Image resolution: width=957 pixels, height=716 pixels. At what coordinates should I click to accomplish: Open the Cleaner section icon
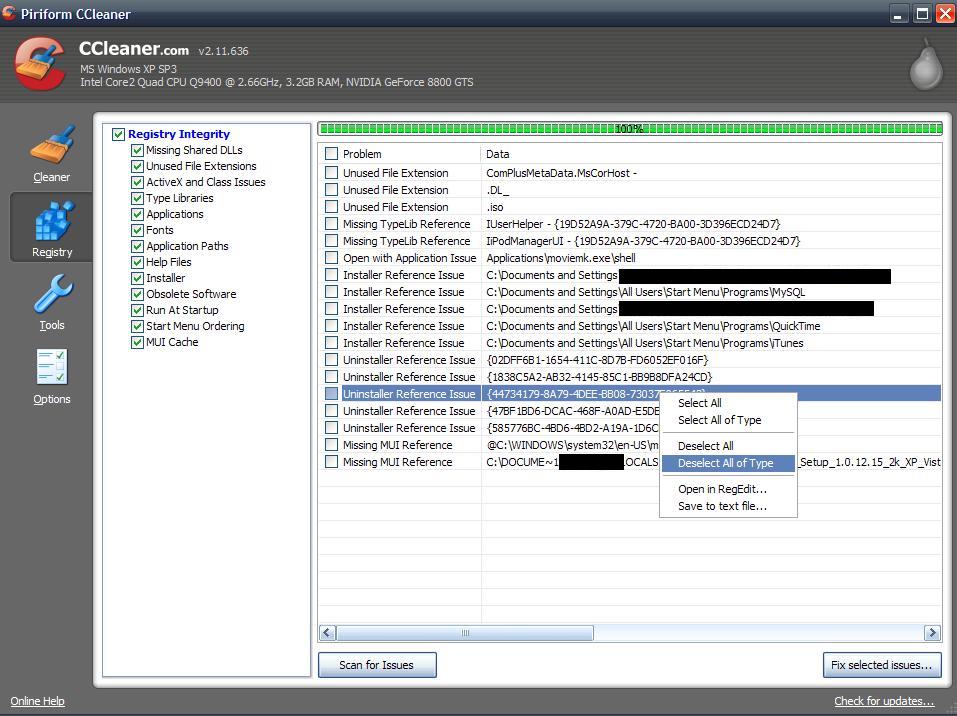pos(52,145)
